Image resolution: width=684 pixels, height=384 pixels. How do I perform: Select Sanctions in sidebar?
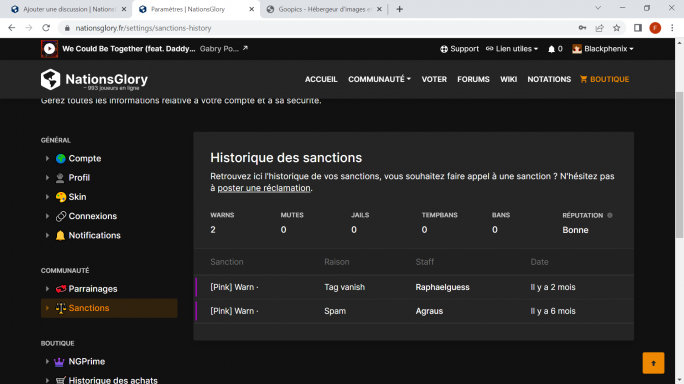pos(109,308)
